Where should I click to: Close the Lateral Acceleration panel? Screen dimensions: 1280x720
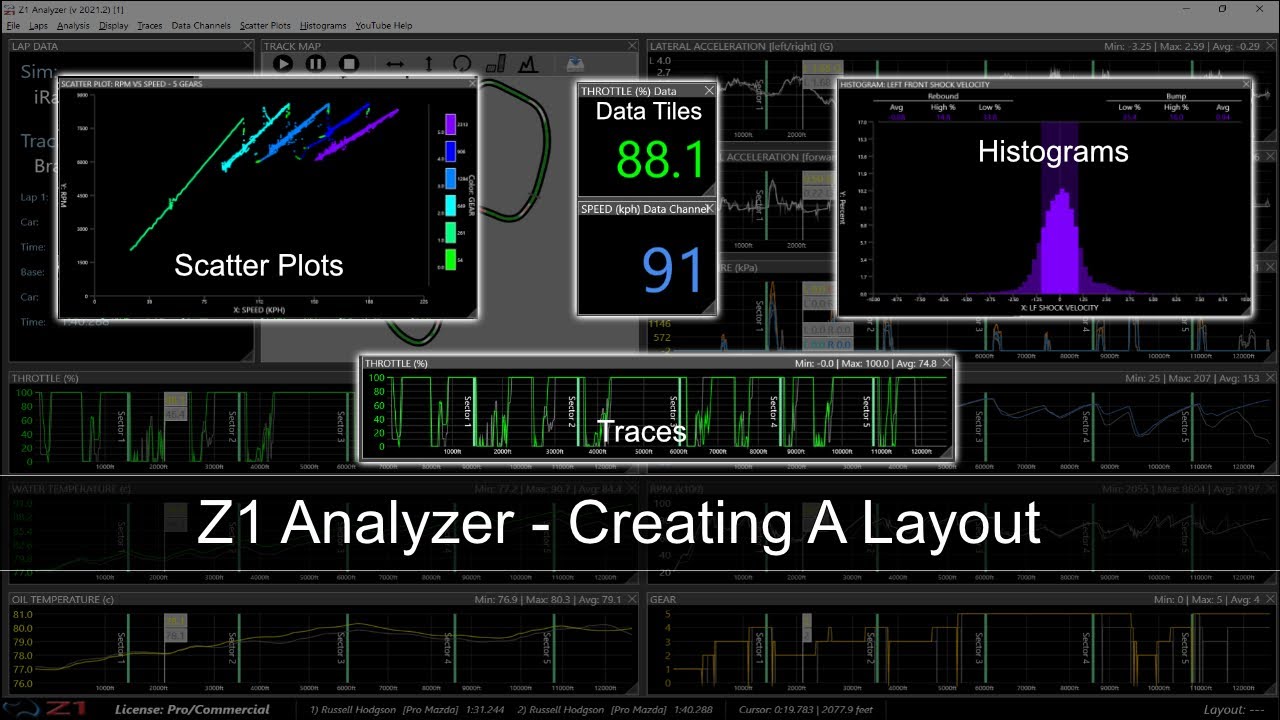click(1270, 46)
